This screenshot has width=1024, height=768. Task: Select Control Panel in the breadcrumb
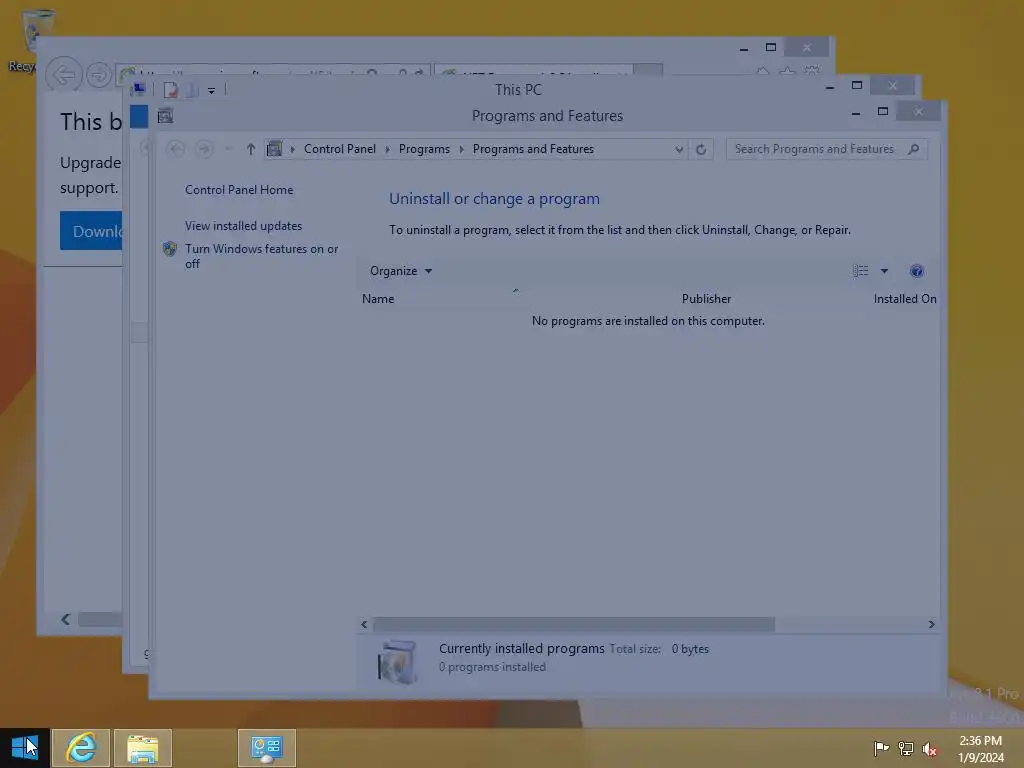[340, 149]
